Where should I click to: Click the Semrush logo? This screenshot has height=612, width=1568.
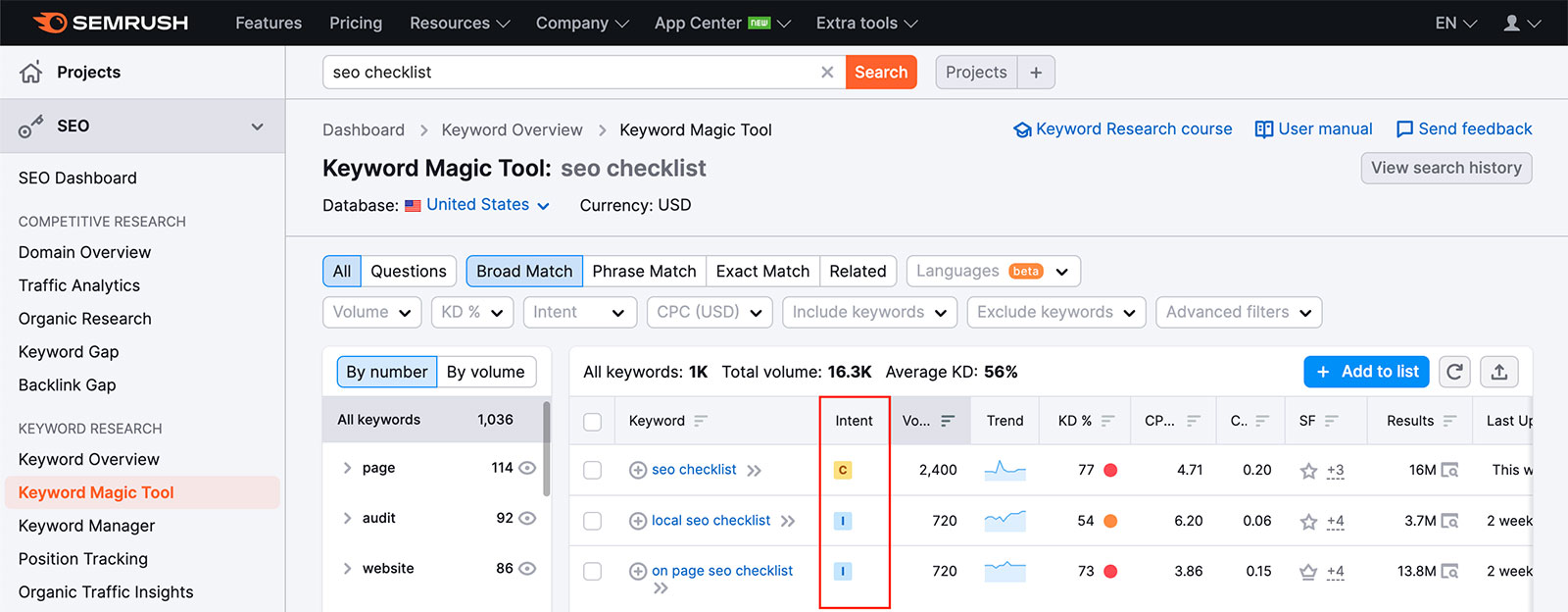[x=110, y=23]
